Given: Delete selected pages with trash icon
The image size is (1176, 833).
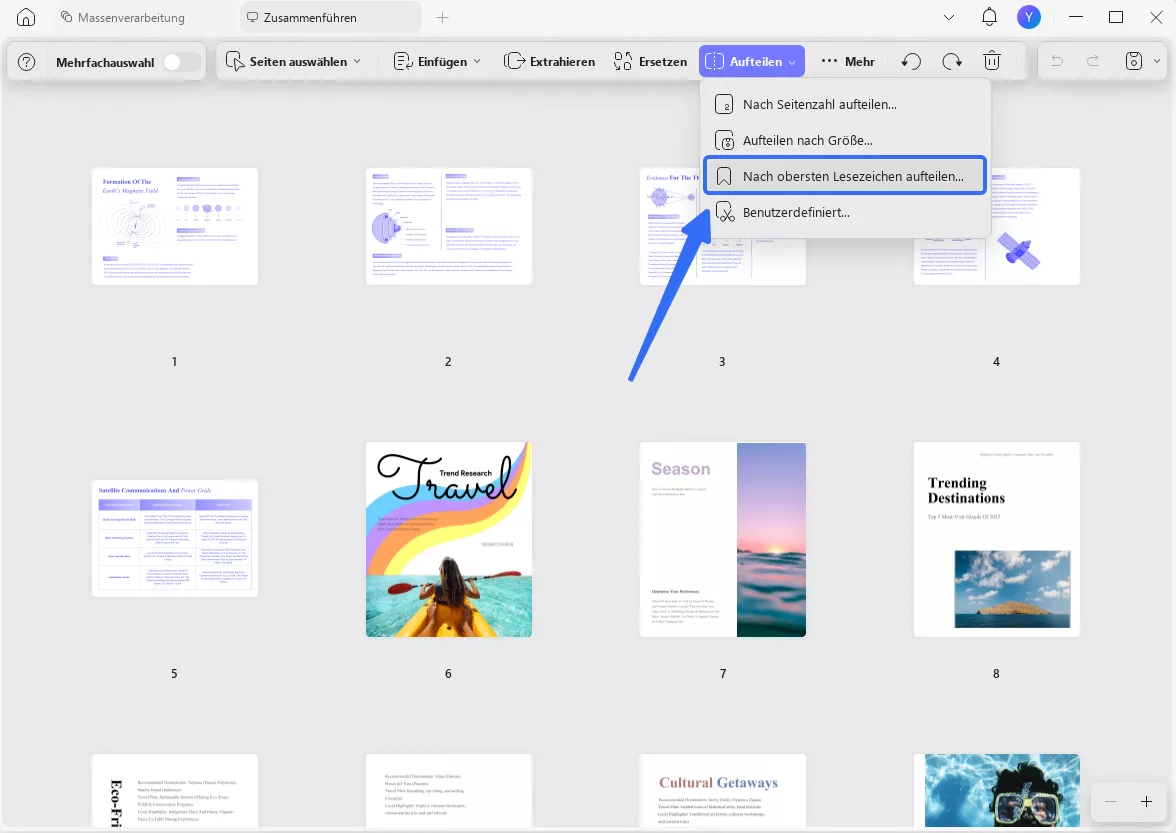Looking at the screenshot, I should point(992,61).
